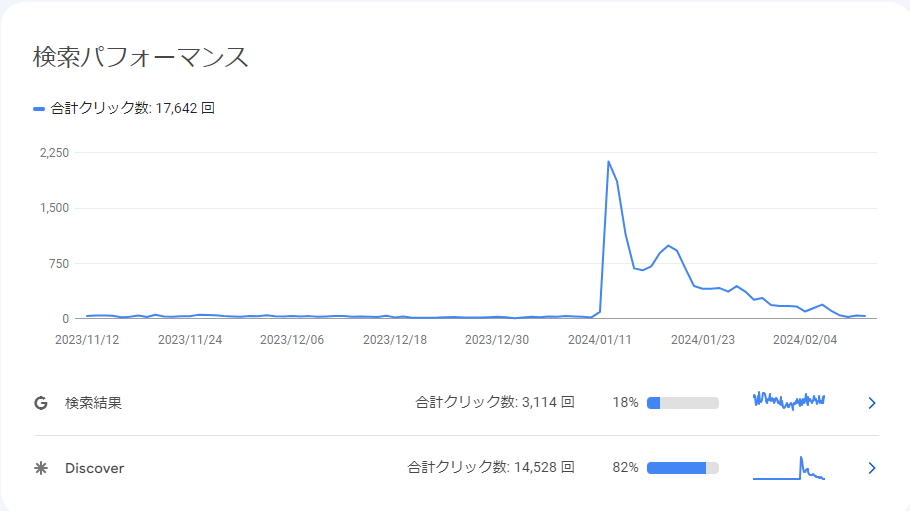Click the Discover asterisk icon
The height and width of the screenshot is (511, 910).
[x=41, y=468]
